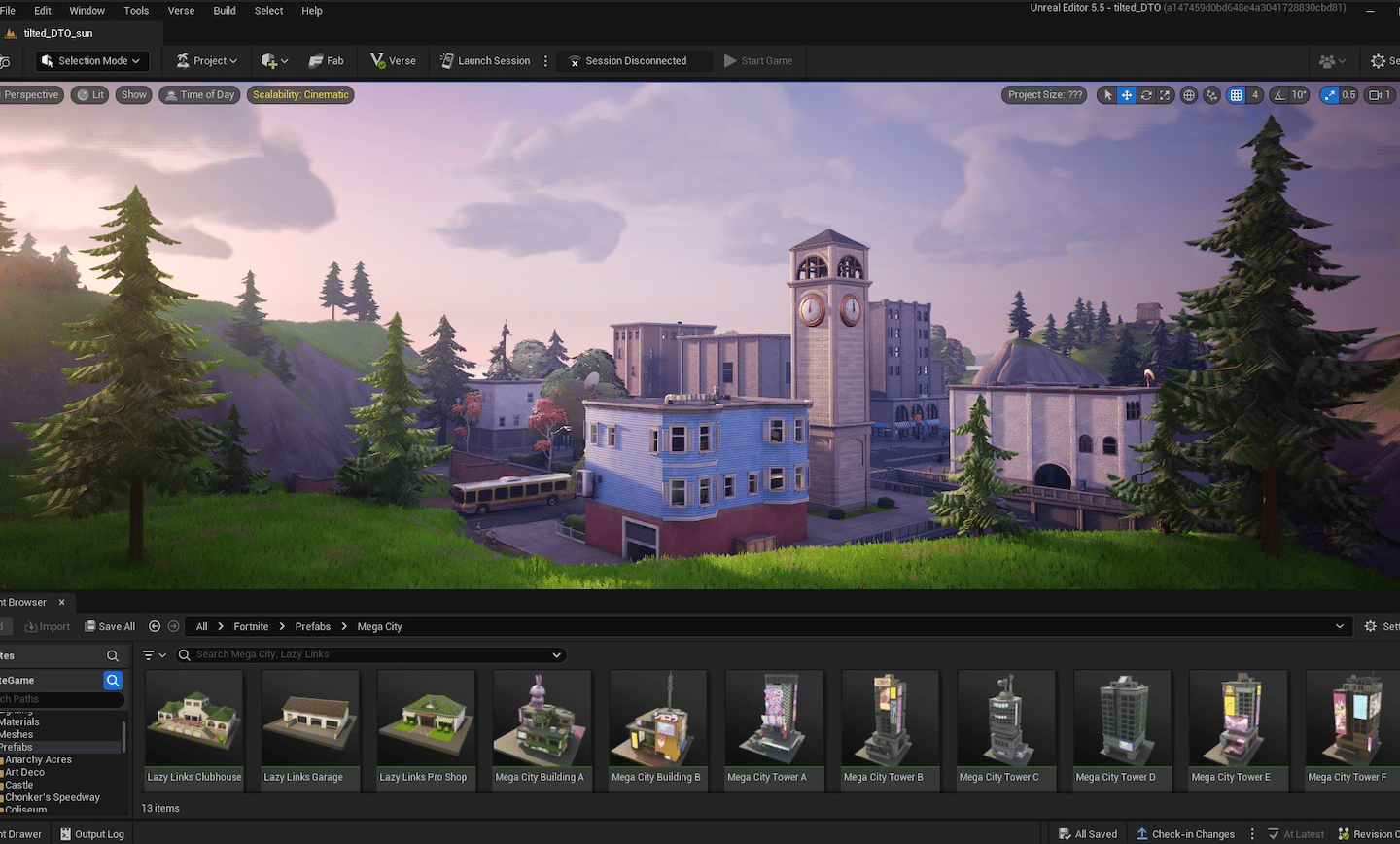
Task: Open the Build menu
Action: 225,11
